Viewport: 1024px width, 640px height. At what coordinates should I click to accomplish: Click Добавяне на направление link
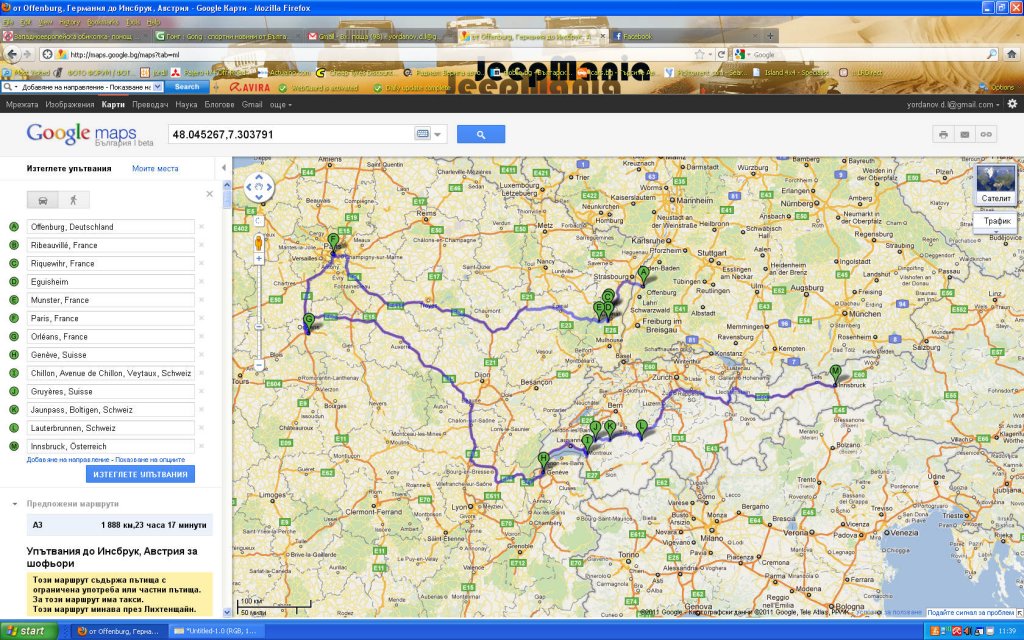(x=68, y=460)
